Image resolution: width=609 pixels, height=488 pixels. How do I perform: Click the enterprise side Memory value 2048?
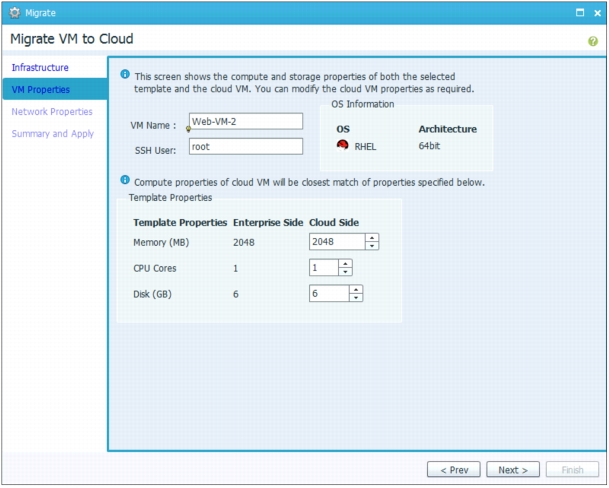pyautogui.click(x=244, y=242)
